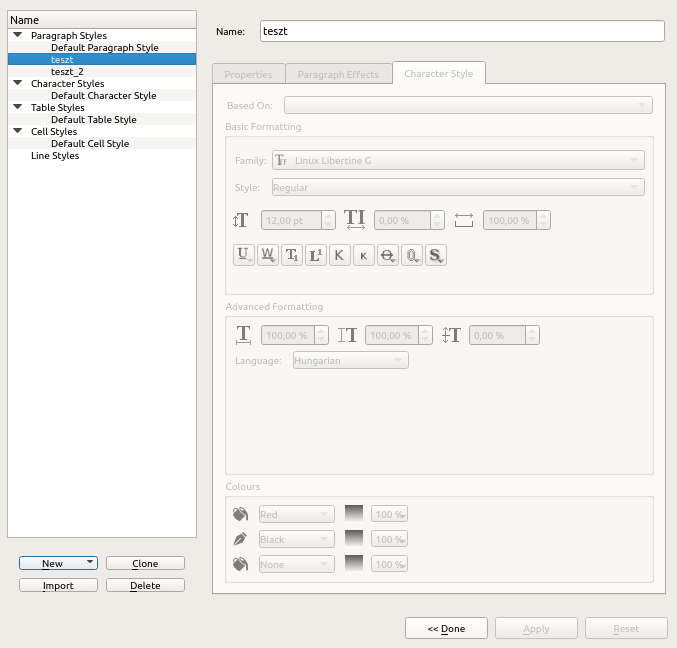
Task: Toggle the Underline Words Only button
Action: pyautogui.click(x=268, y=255)
